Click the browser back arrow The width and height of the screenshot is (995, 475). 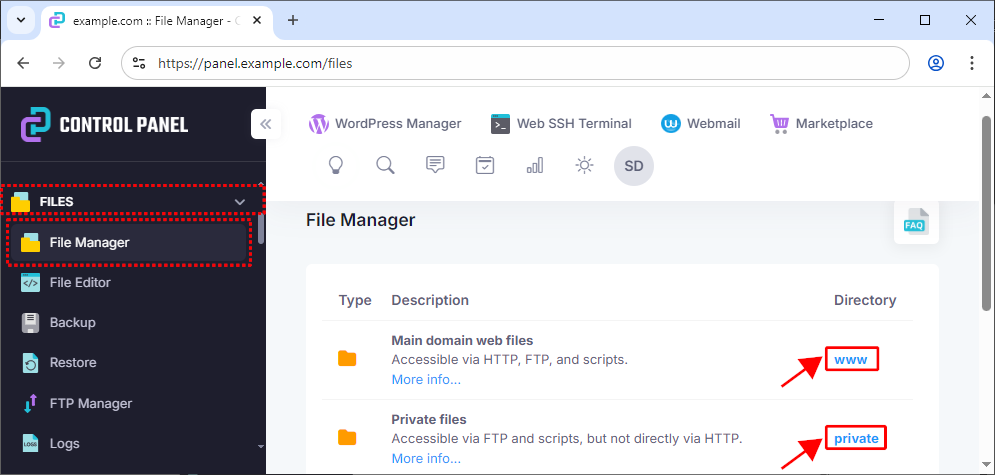click(23, 63)
